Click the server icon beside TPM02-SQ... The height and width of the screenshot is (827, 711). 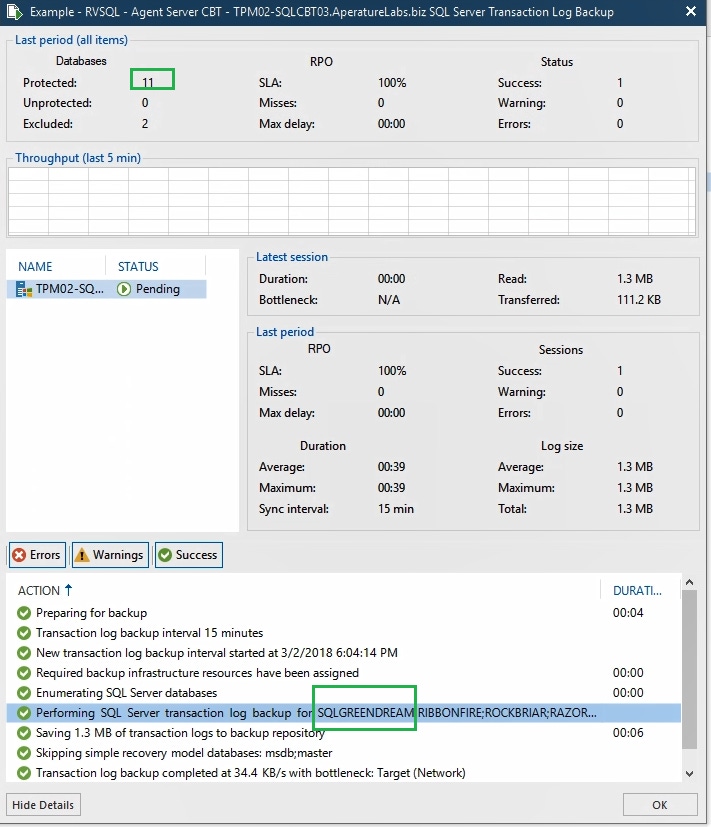(24, 289)
